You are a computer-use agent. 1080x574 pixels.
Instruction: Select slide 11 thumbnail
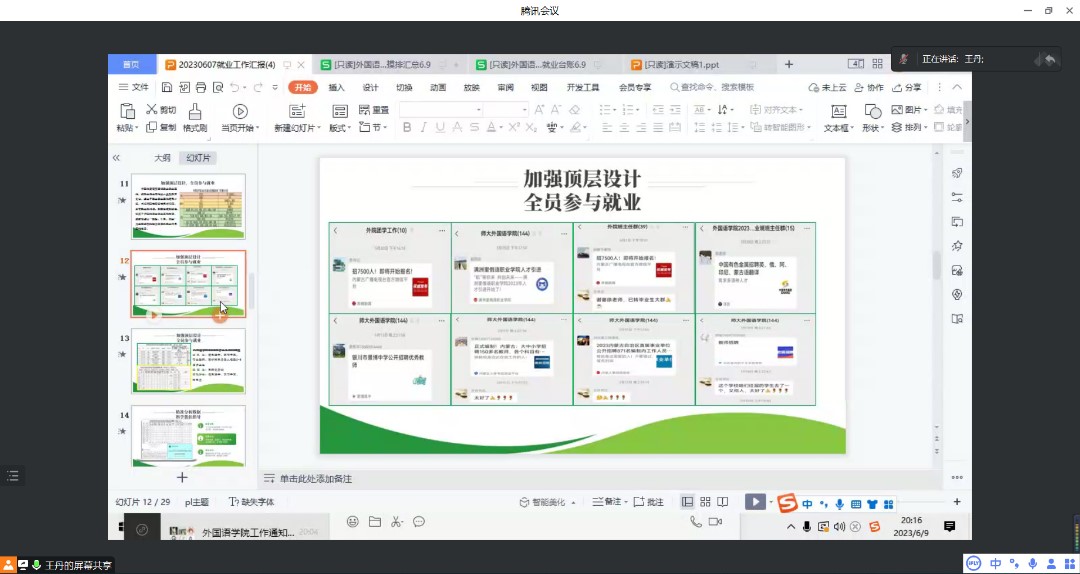point(188,207)
